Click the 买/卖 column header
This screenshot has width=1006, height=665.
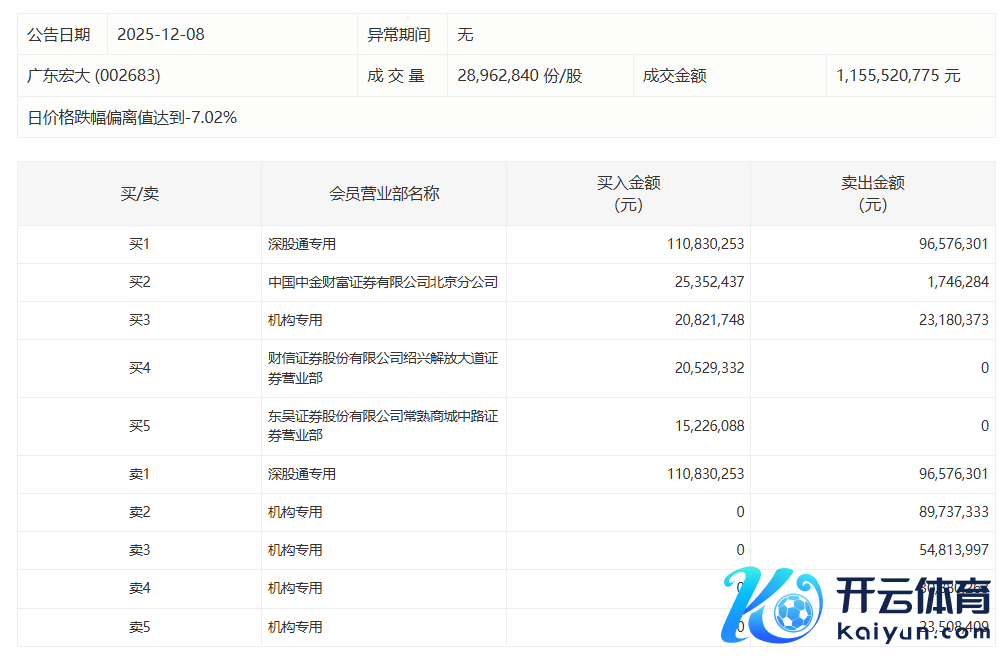tap(139, 194)
